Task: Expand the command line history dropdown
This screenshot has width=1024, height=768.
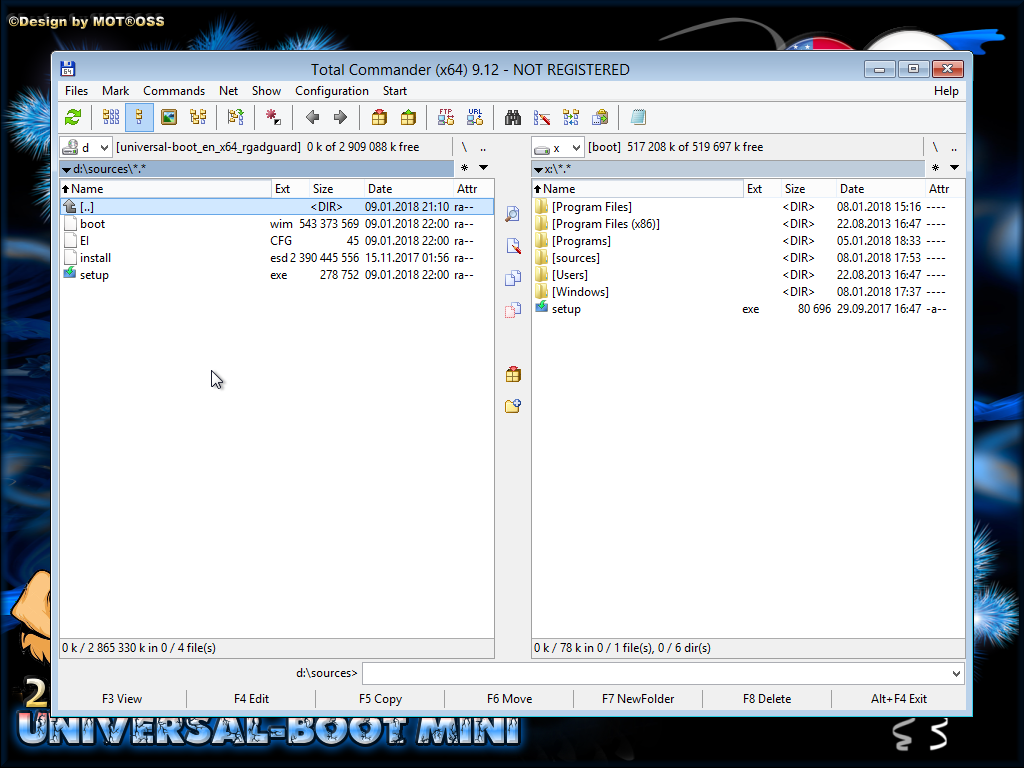Action: tap(956, 673)
